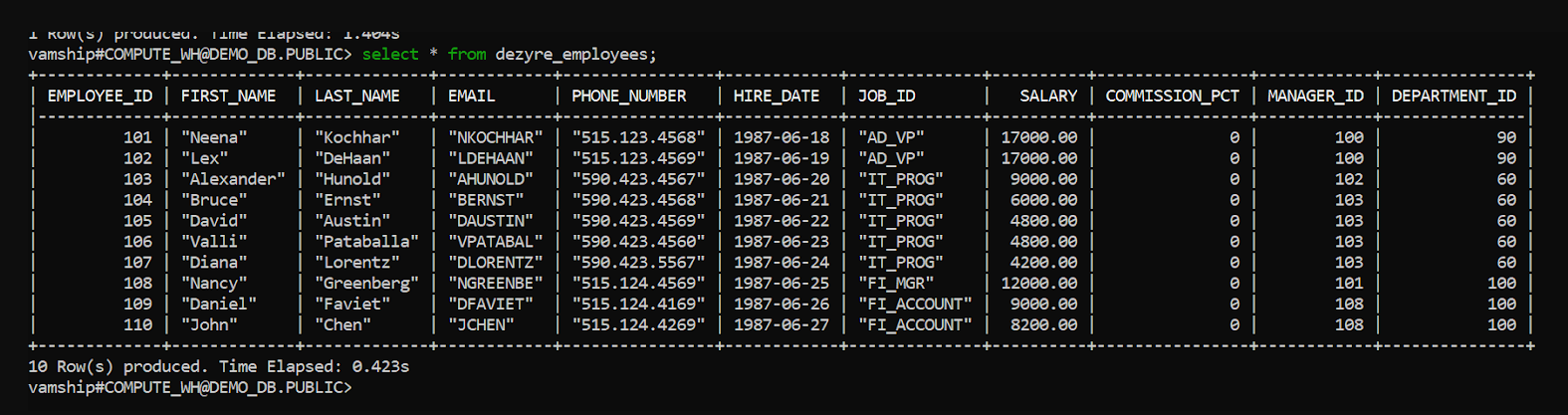Viewport: 1568px width, 415px height.
Task: Click the "NGREENBE" email value
Action: (x=496, y=283)
